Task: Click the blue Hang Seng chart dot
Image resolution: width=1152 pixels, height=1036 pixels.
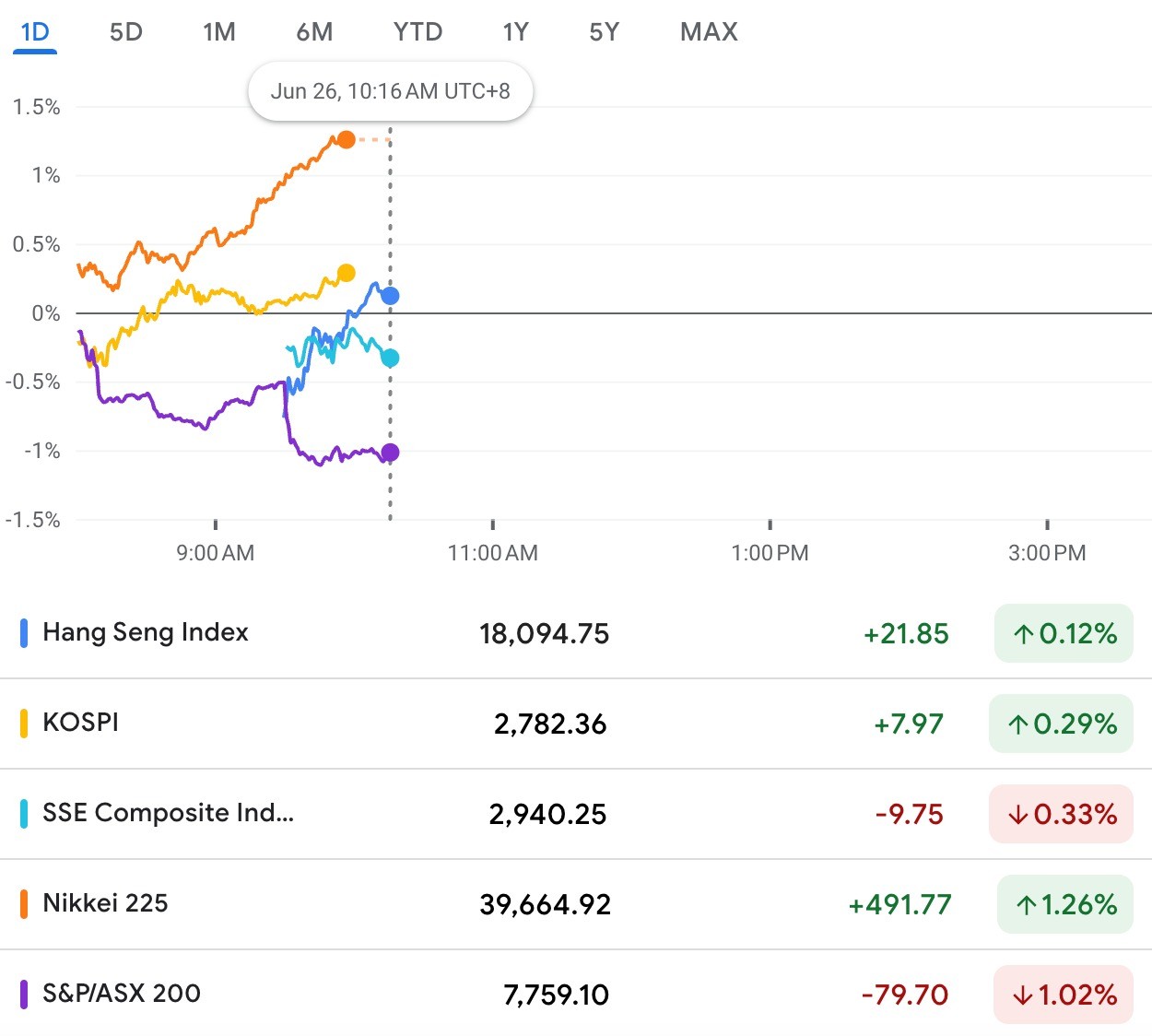Action: click(x=390, y=296)
